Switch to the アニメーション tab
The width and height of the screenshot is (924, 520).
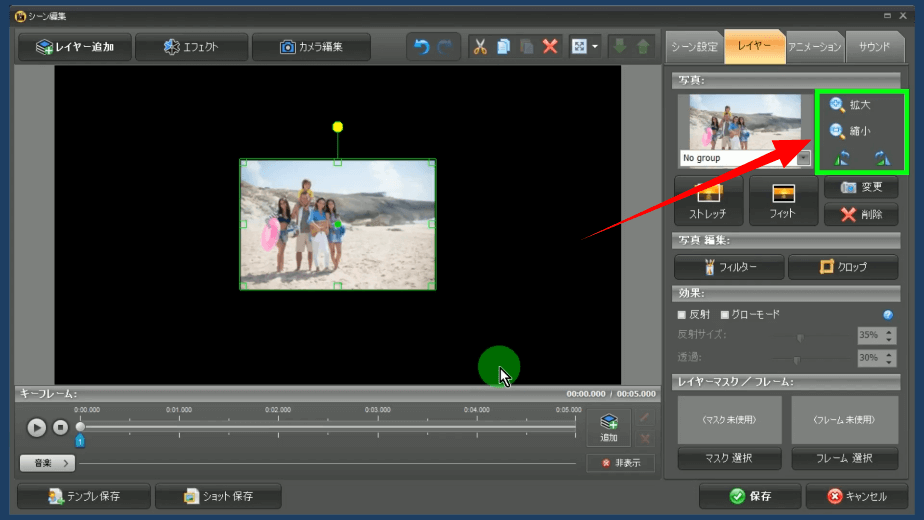[x=813, y=47]
